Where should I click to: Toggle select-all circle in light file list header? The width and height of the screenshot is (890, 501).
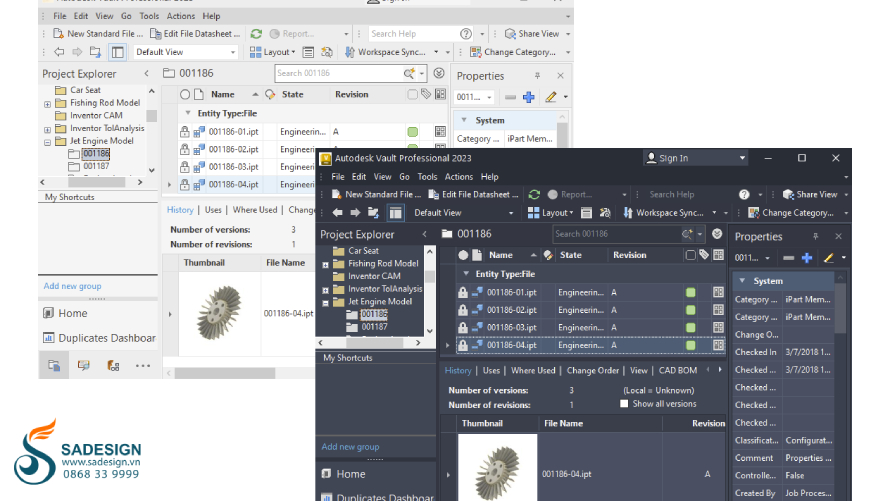[x=185, y=95]
